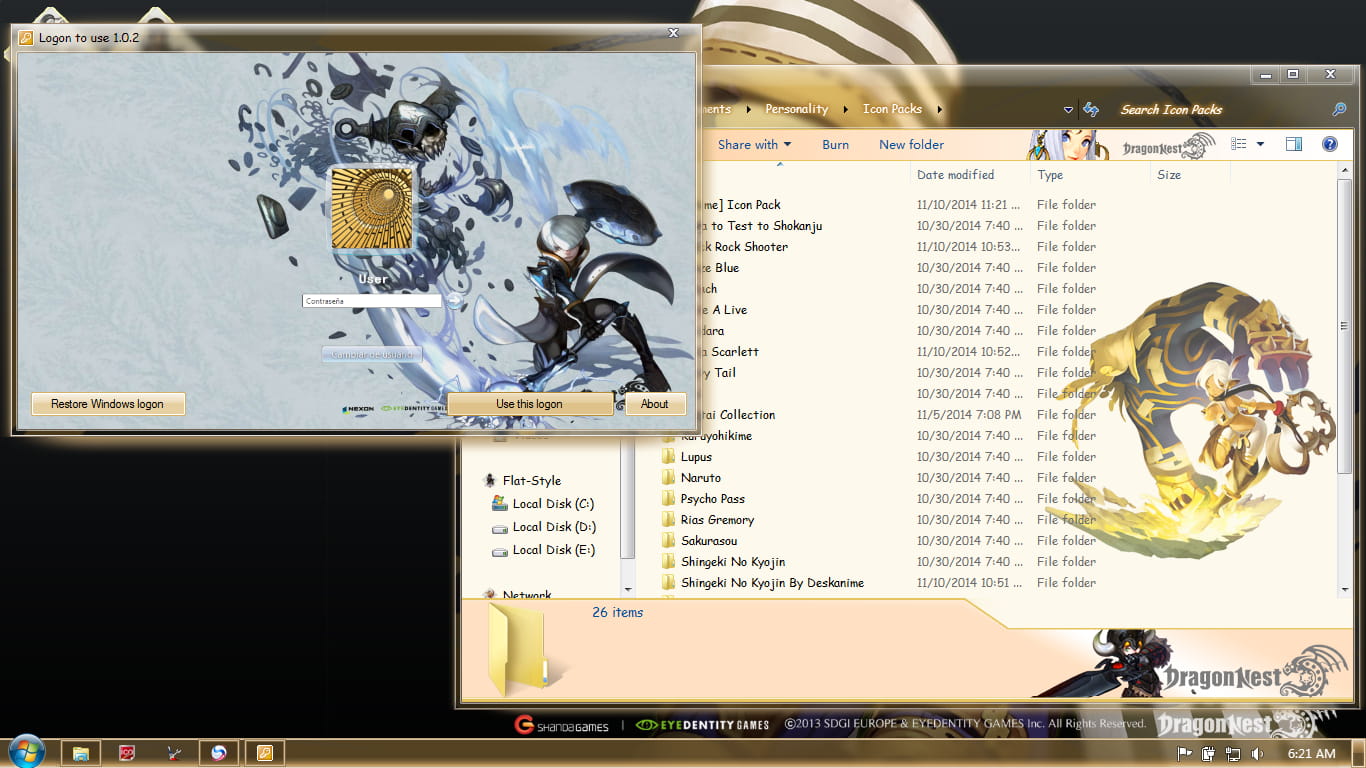Image resolution: width=1366 pixels, height=768 pixels.
Task: Open Help with the question mark icon
Action: coord(1330,143)
